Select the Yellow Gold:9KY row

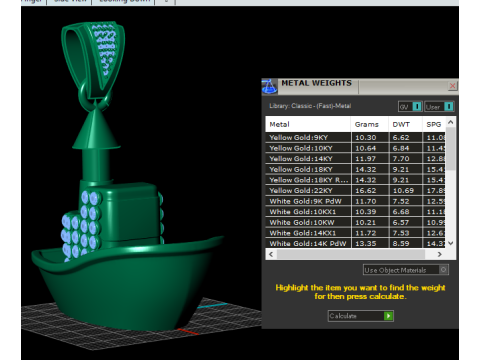point(355,137)
